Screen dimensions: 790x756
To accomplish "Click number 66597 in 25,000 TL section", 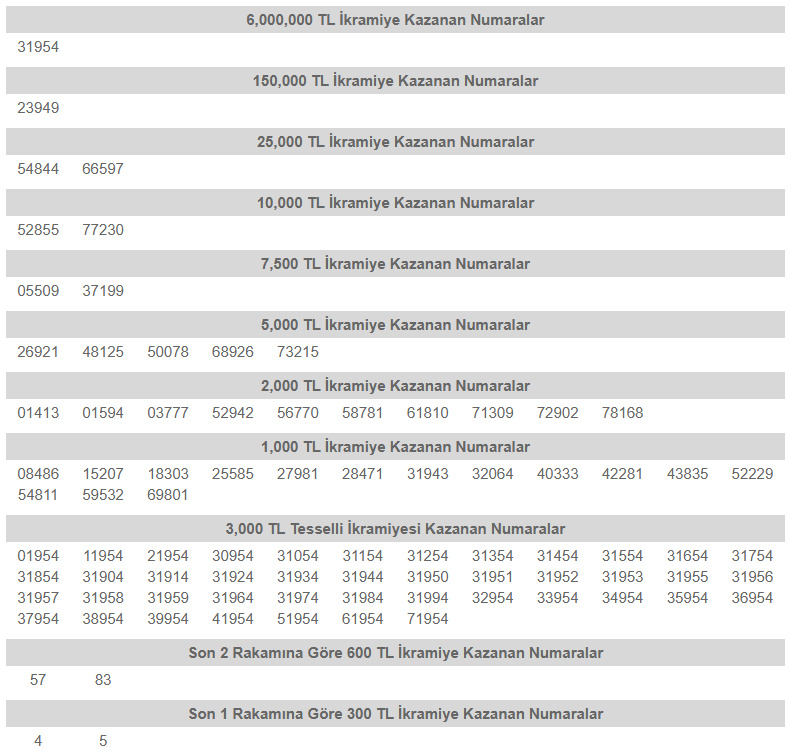I will 103,169.
